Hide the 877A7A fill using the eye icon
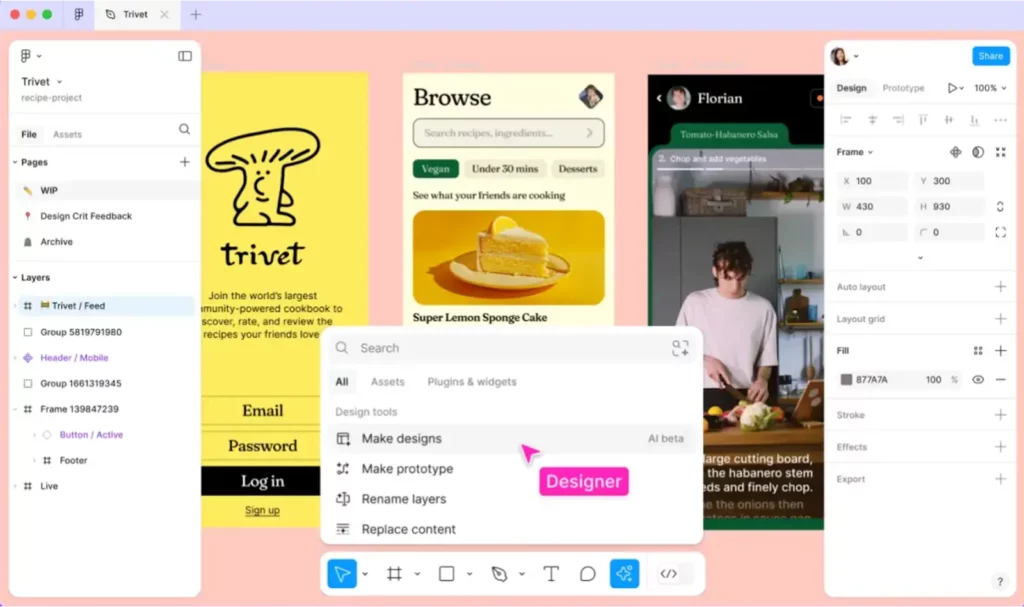The height and width of the screenshot is (607, 1024). tap(978, 380)
